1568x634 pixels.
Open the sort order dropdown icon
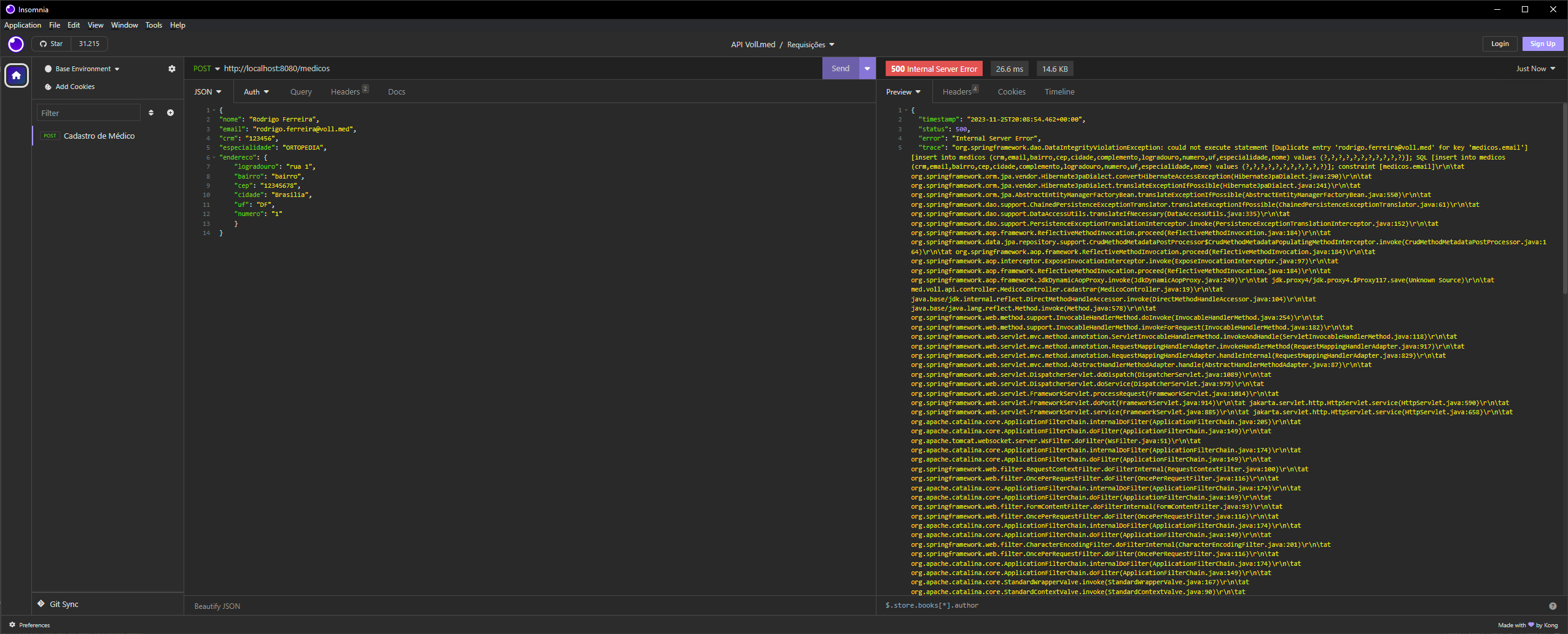pyautogui.click(x=151, y=113)
